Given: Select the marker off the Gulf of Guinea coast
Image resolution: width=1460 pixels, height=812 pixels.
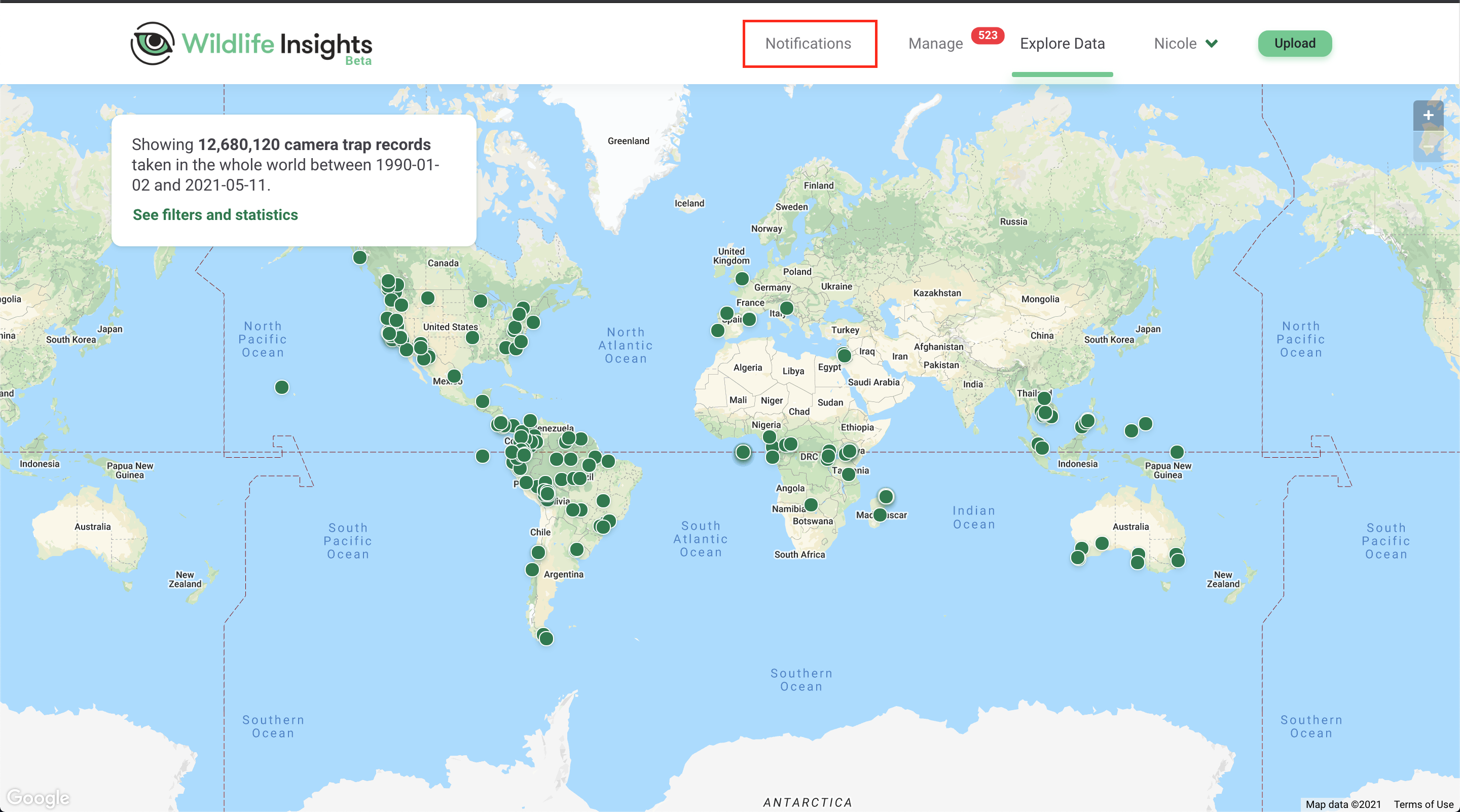Looking at the screenshot, I should click(x=743, y=452).
